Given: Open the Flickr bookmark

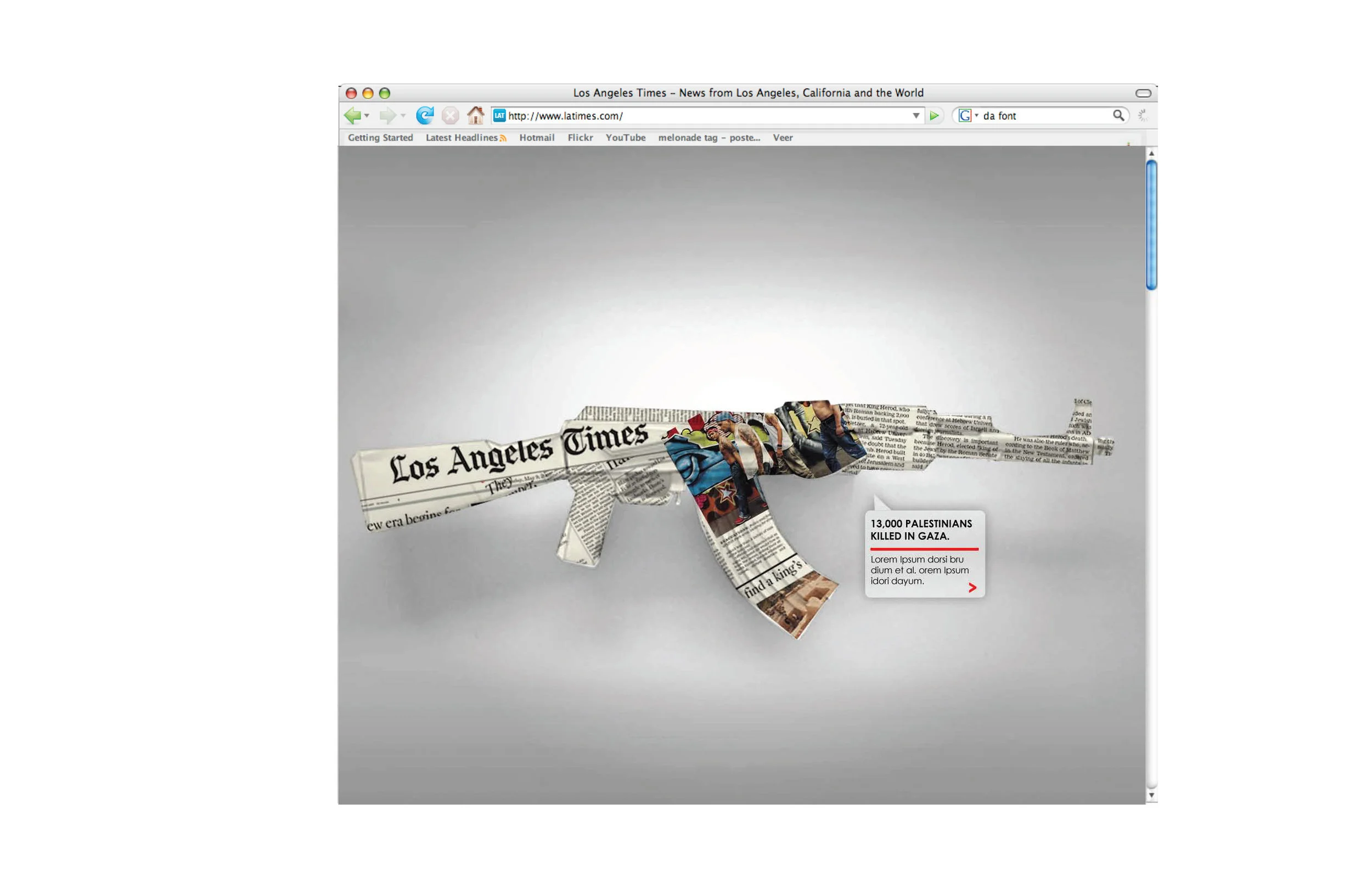Looking at the screenshot, I should click(x=580, y=138).
